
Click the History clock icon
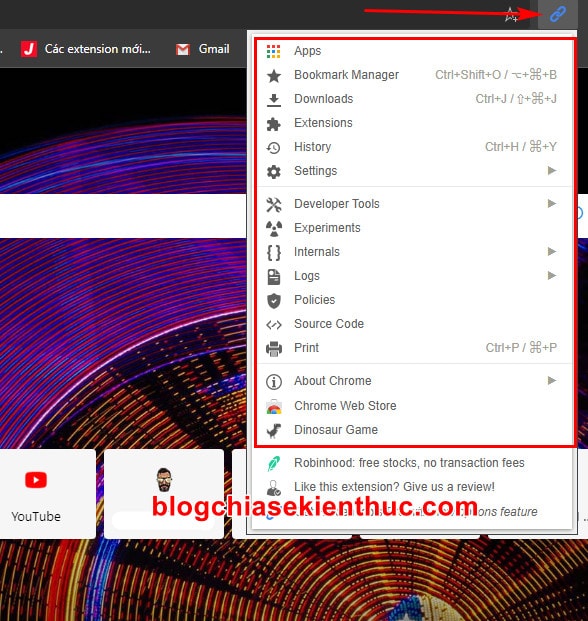(x=274, y=148)
